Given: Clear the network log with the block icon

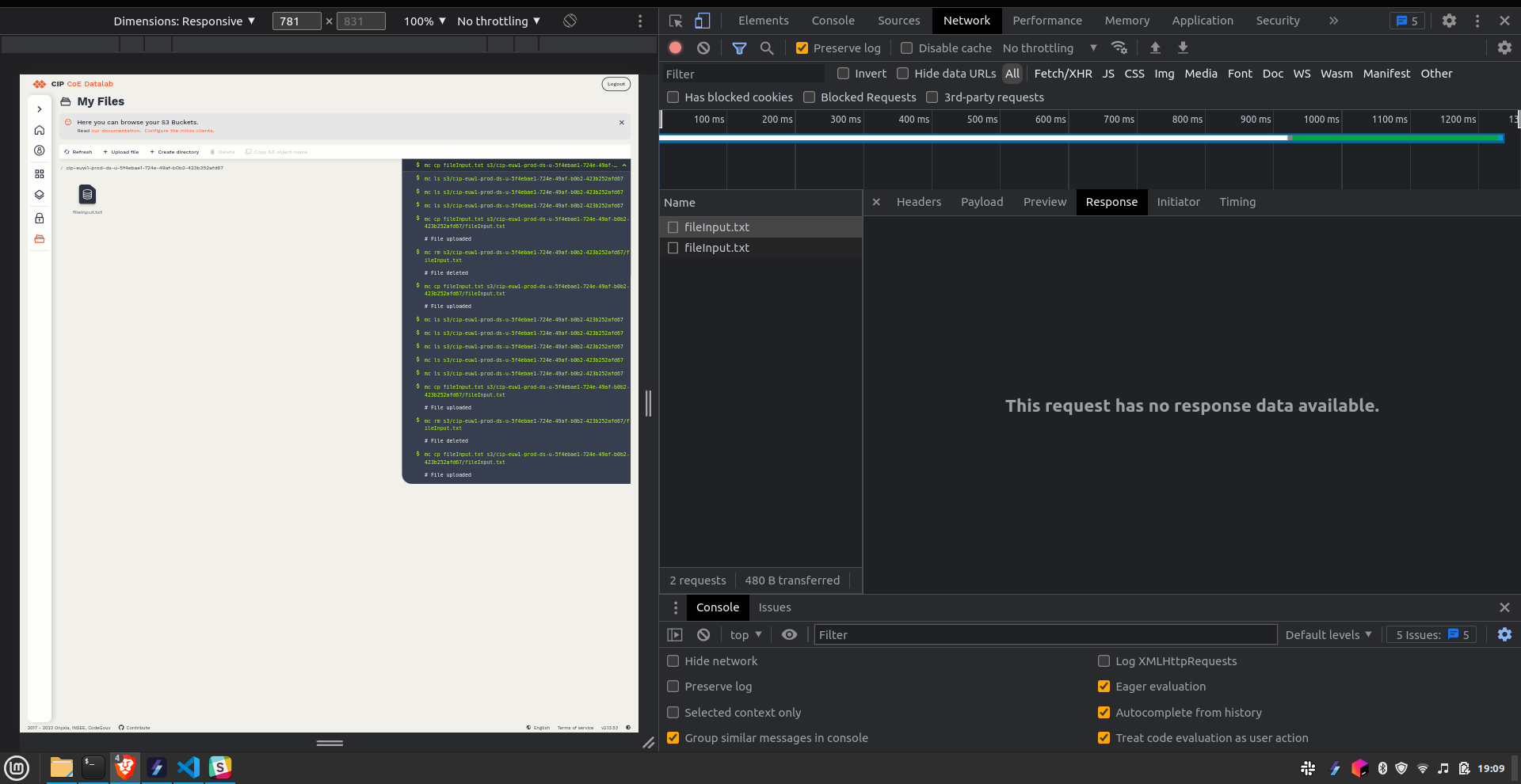Looking at the screenshot, I should click(703, 48).
